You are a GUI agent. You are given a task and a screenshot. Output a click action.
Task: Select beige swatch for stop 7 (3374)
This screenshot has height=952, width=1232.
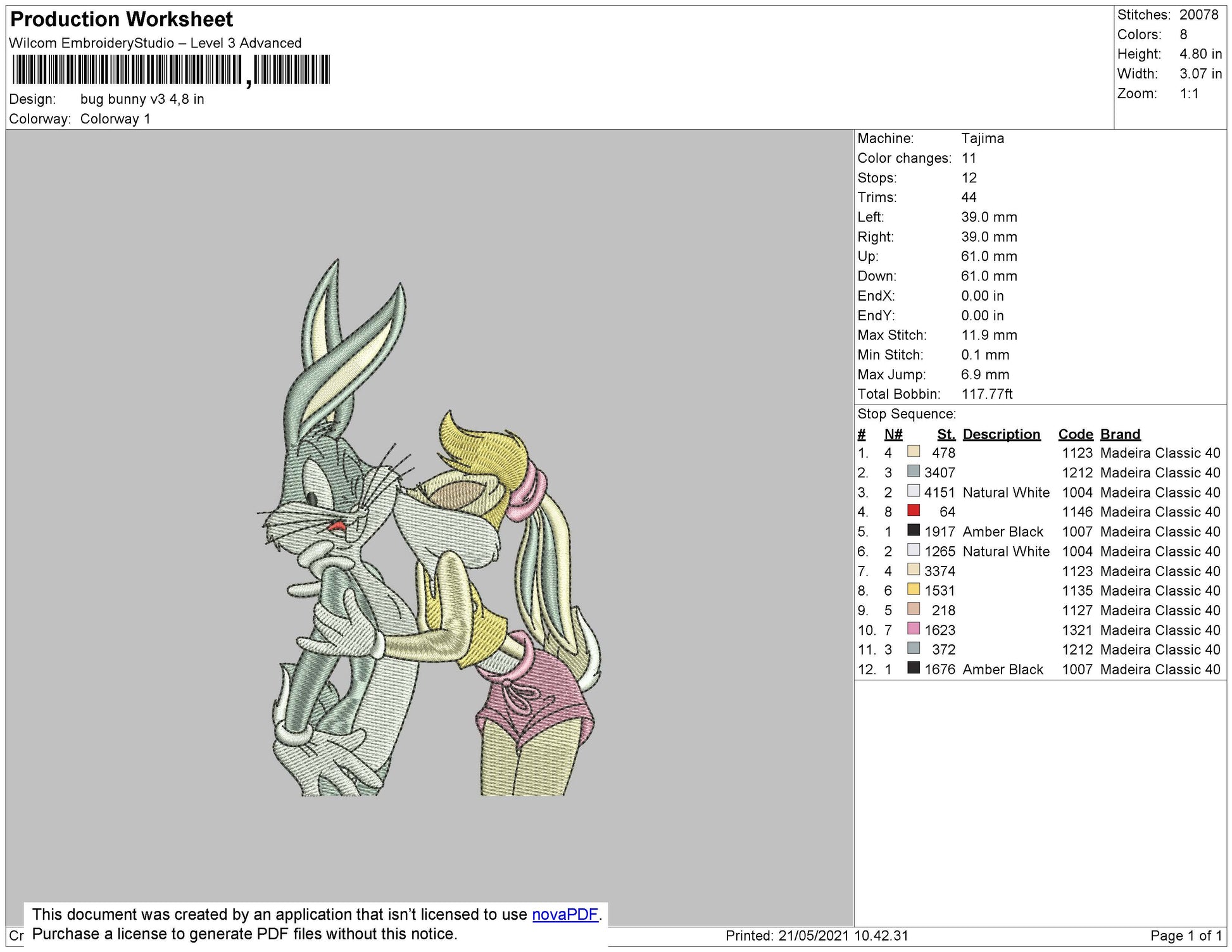pos(914,569)
